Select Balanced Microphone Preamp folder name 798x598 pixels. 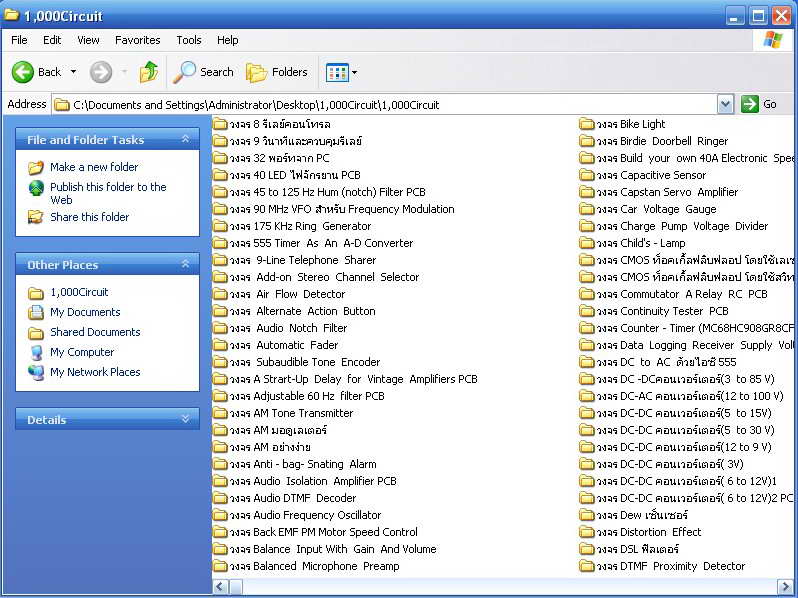point(314,566)
